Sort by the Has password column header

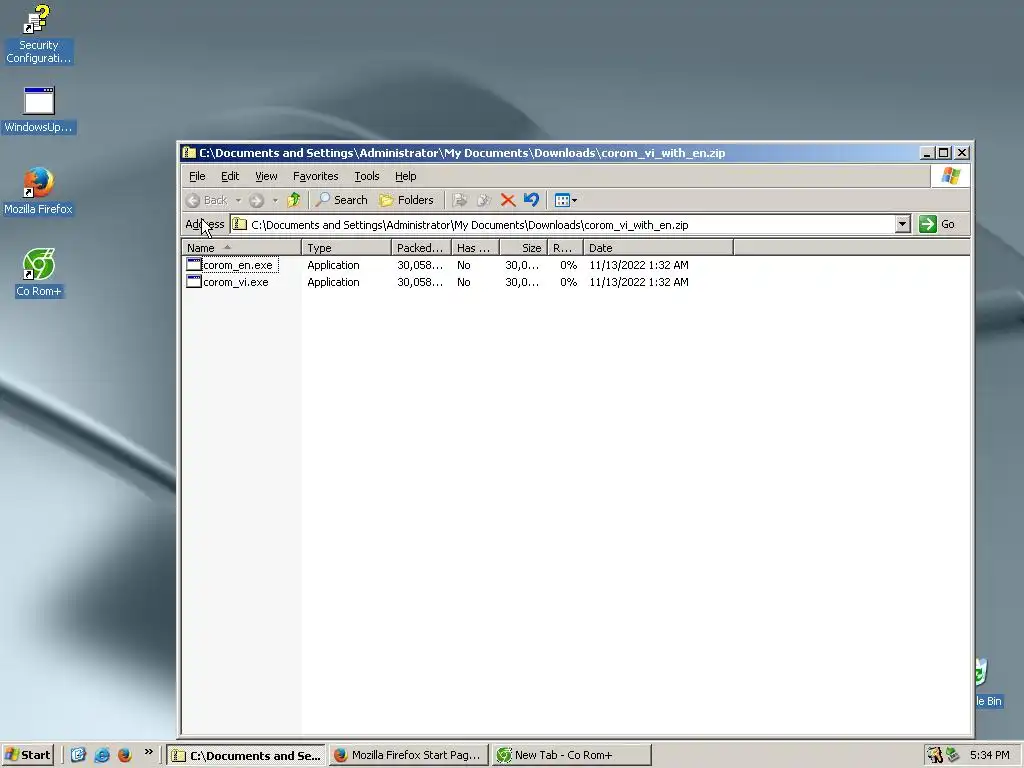475,248
